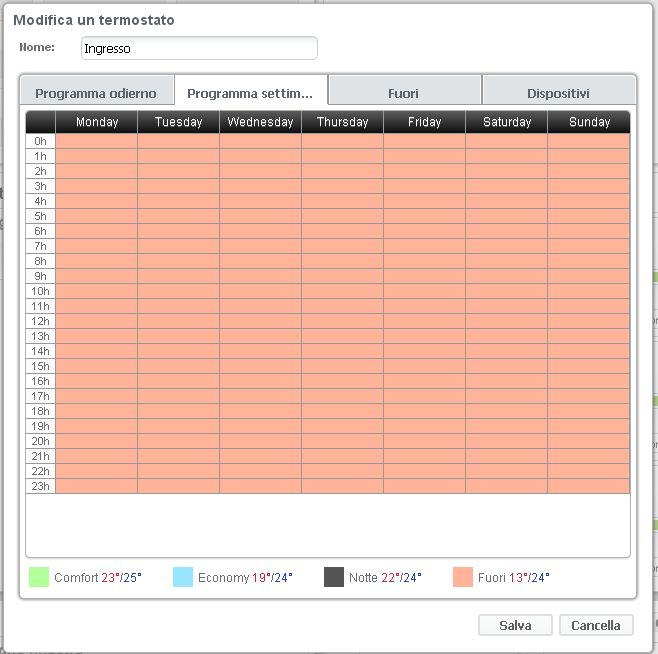Click the Sunday column header

click(589, 122)
